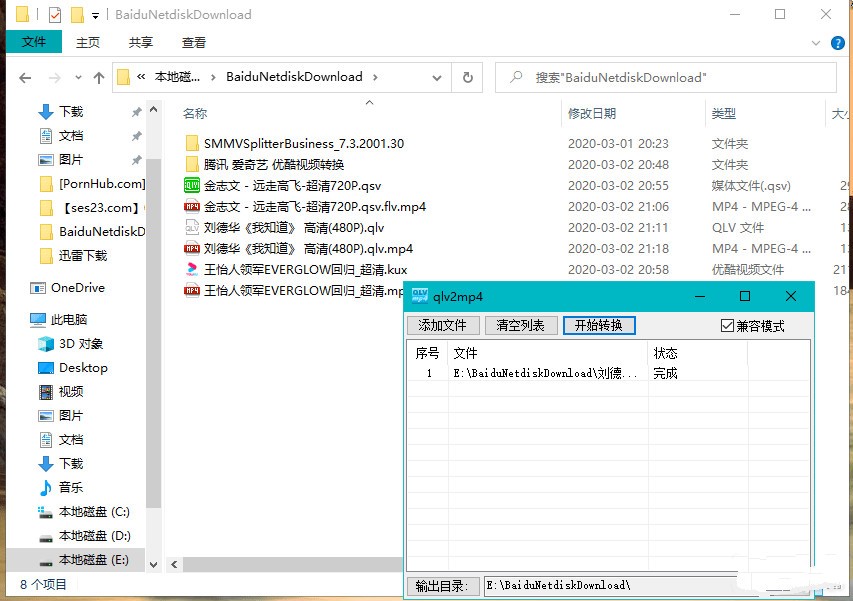
Task: Click the 文件 column header in qlv2mp4
Action: (x=548, y=353)
